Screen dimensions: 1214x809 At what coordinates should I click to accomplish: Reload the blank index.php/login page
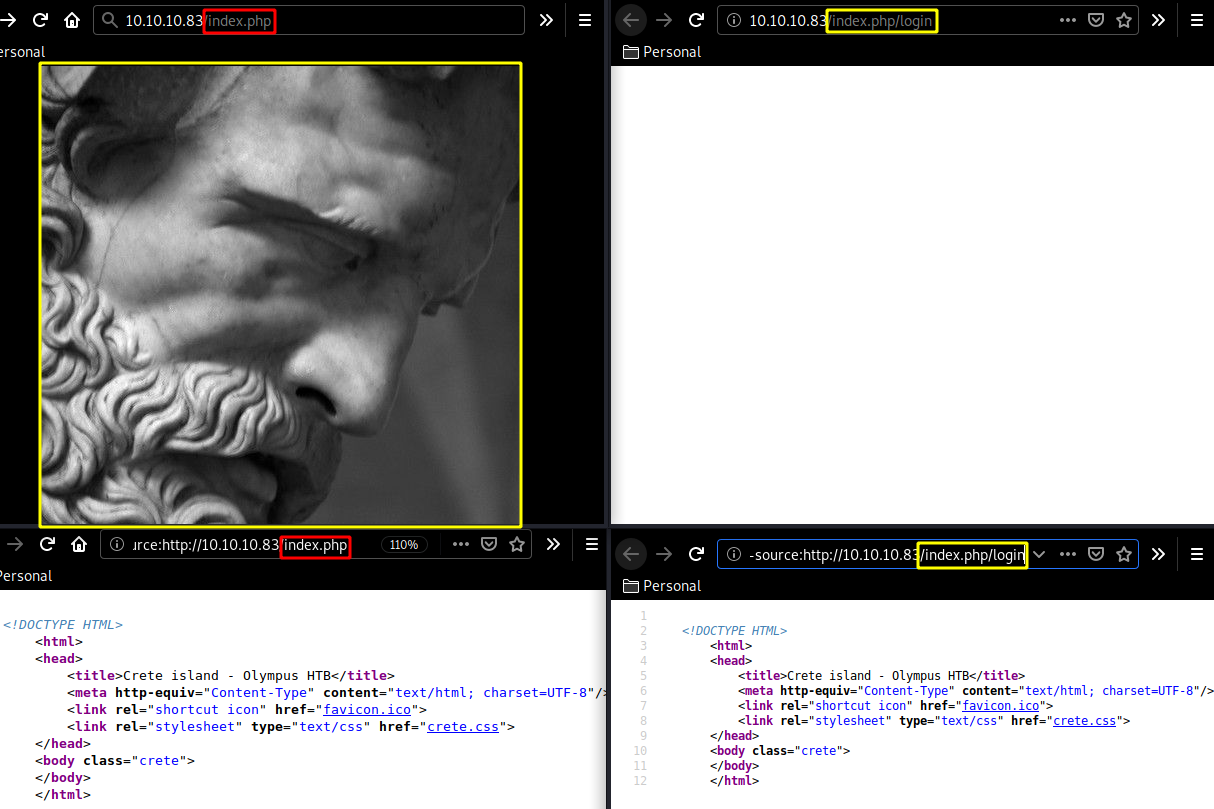[697, 20]
